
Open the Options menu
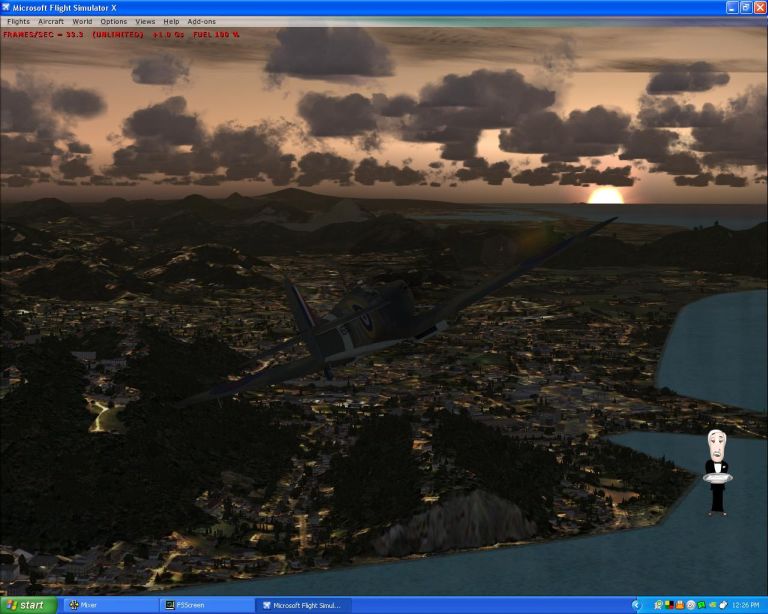(114, 22)
